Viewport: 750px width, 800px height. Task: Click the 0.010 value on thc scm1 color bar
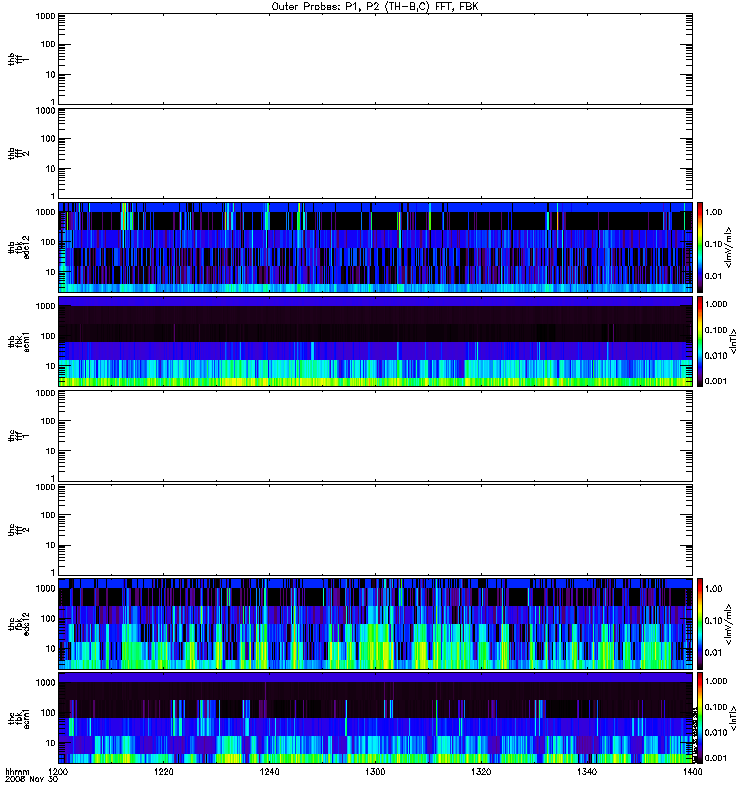(x=716, y=733)
